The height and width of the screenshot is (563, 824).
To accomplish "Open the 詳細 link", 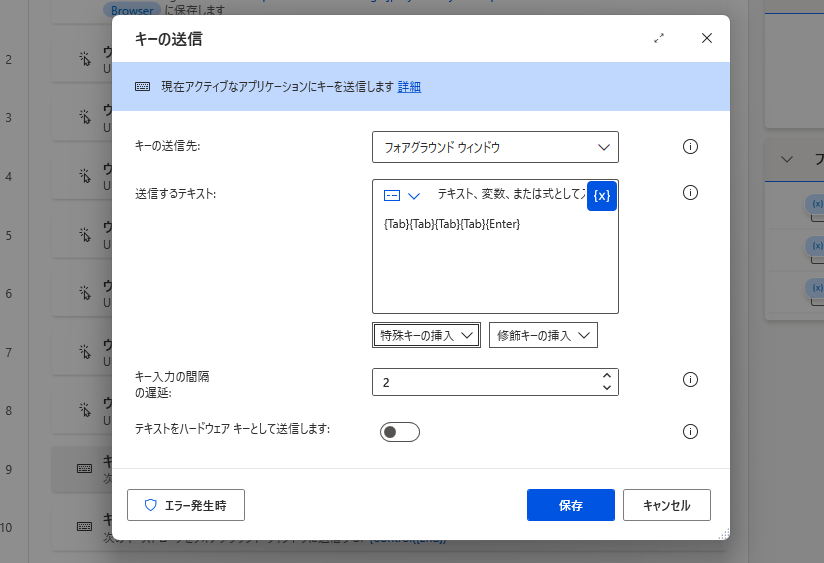I will tap(409, 87).
